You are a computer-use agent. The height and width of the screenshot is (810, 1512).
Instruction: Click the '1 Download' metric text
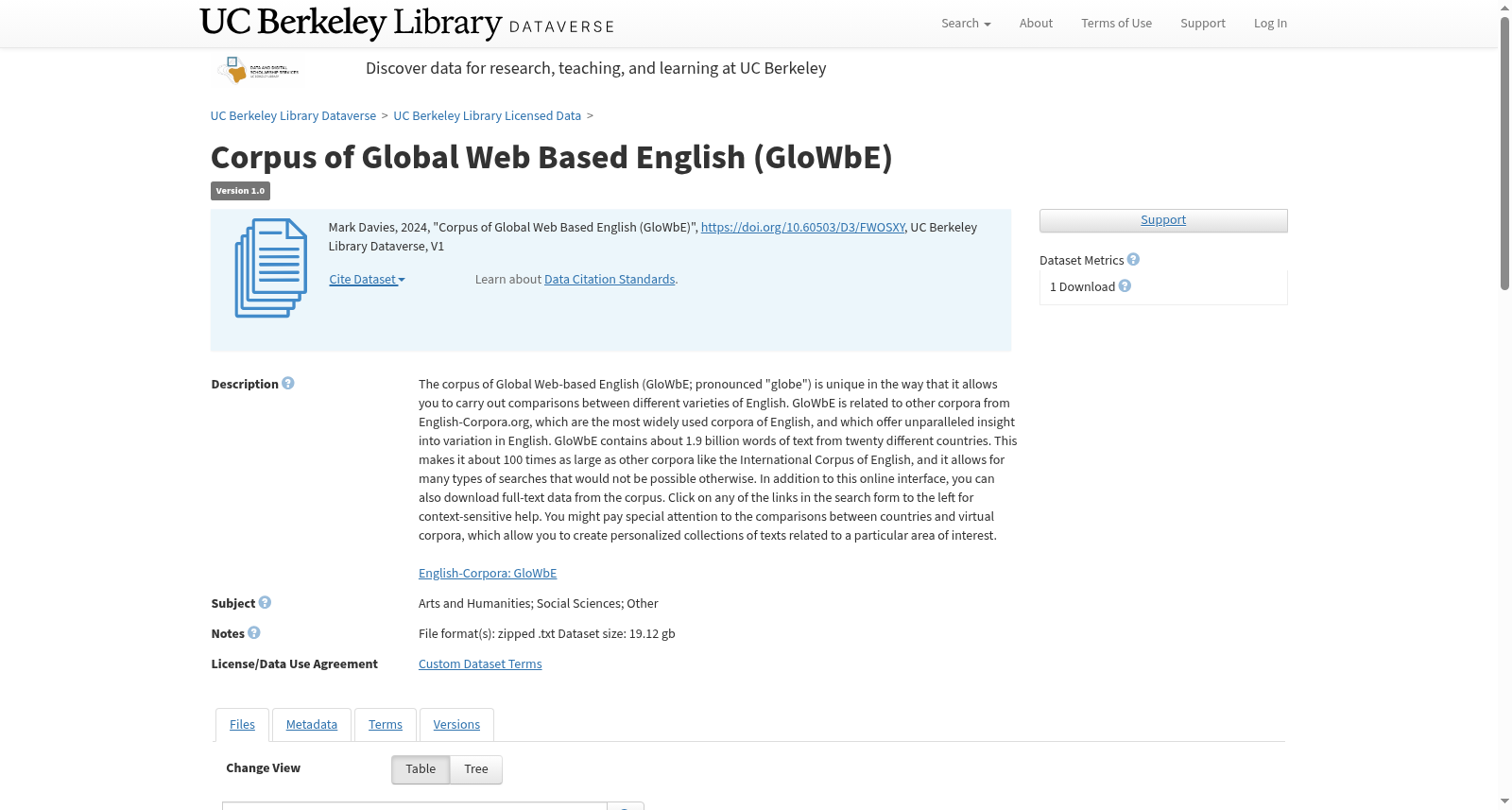[1082, 287]
